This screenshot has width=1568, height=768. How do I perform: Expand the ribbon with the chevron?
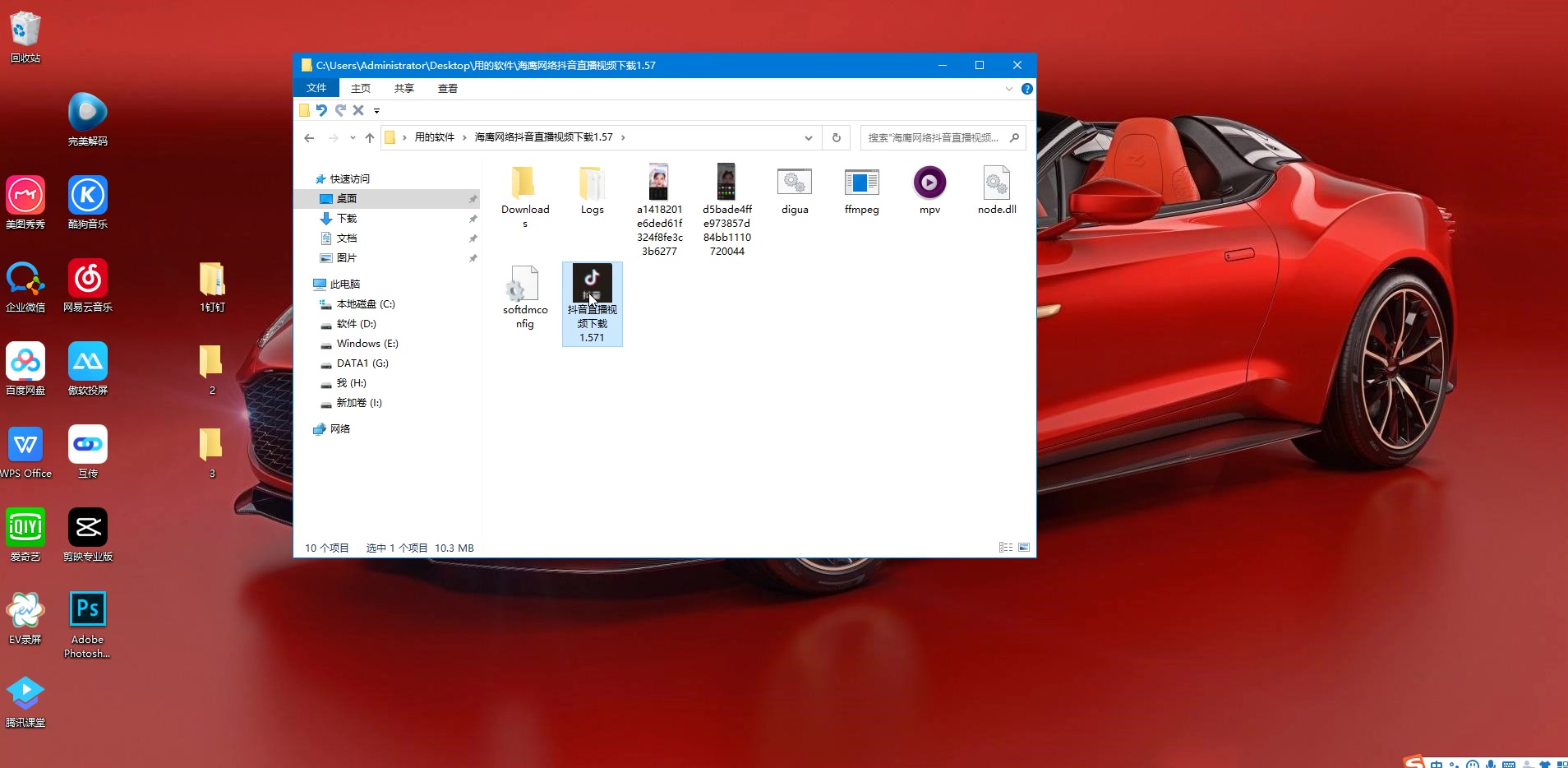click(x=1009, y=89)
